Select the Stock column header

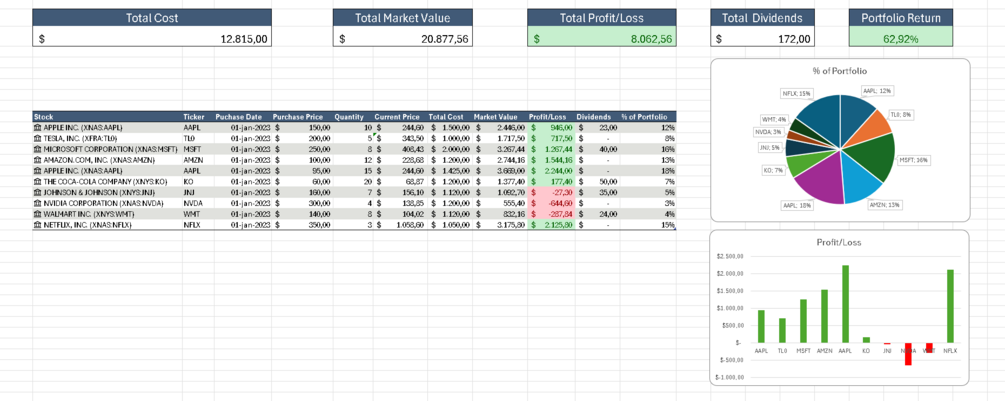[x=107, y=117]
